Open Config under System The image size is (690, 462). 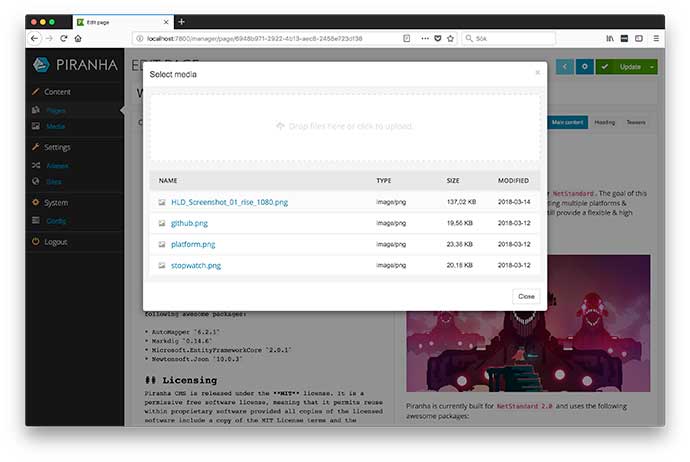point(57,220)
